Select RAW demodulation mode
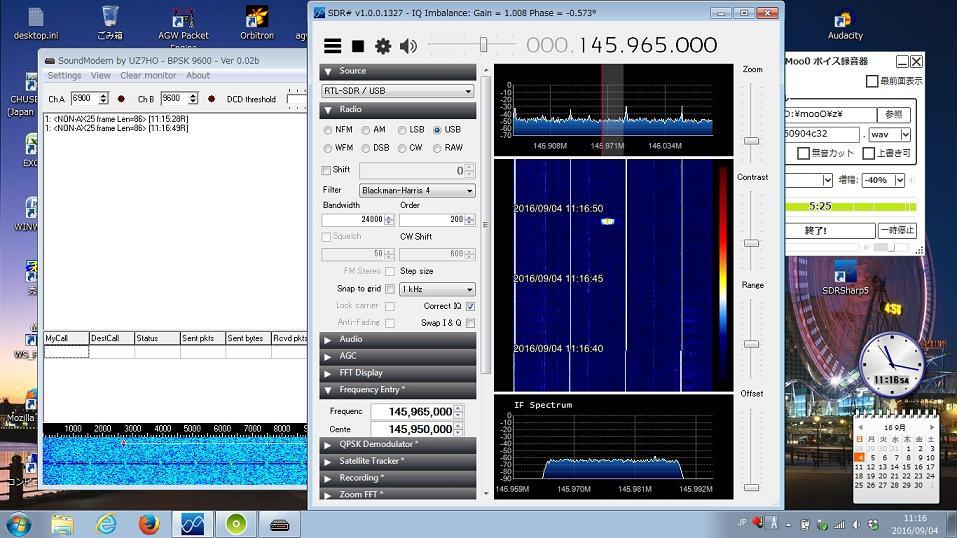957x538 pixels. 437,148
